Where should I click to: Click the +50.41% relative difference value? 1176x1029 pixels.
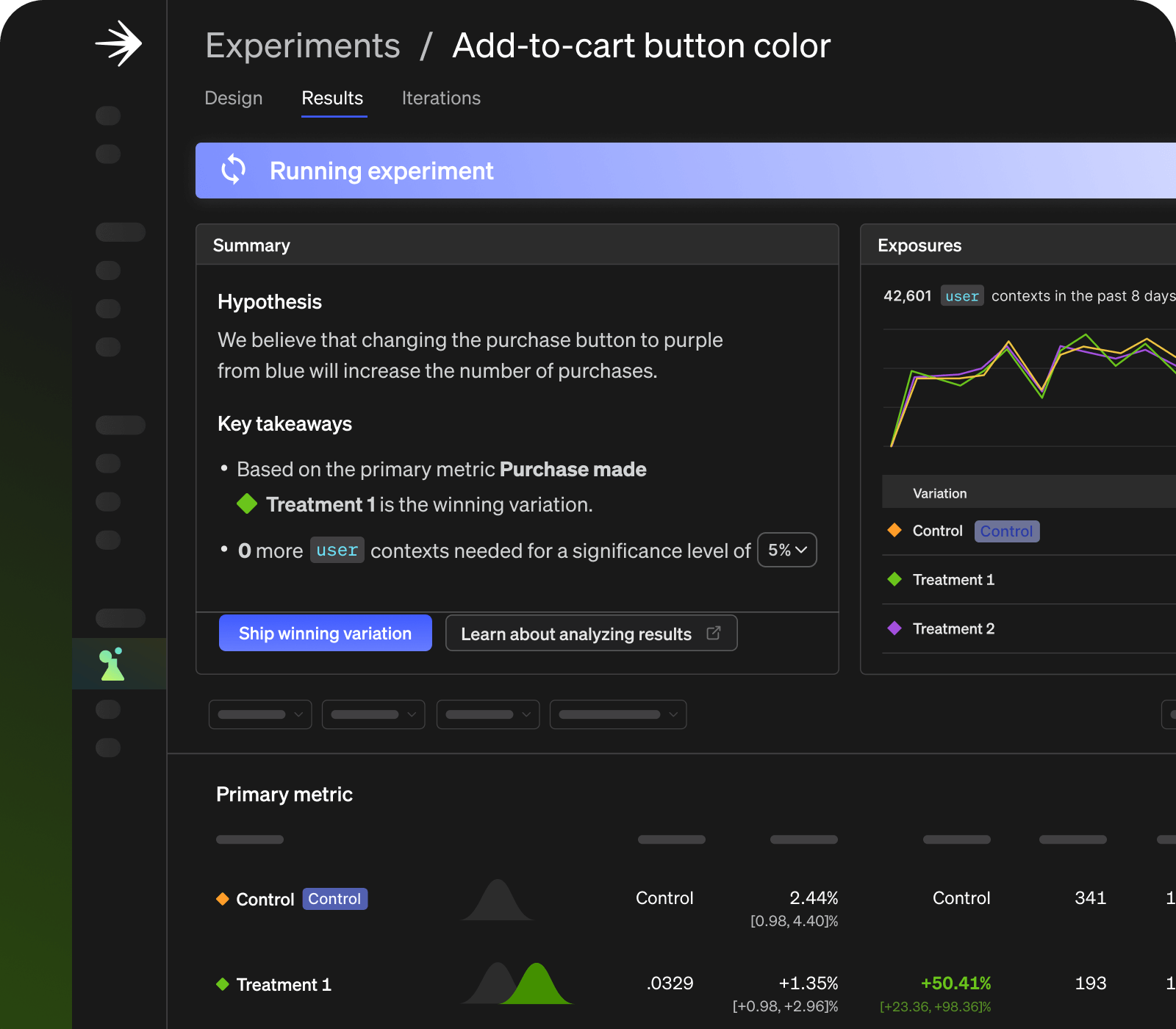pyautogui.click(x=956, y=983)
